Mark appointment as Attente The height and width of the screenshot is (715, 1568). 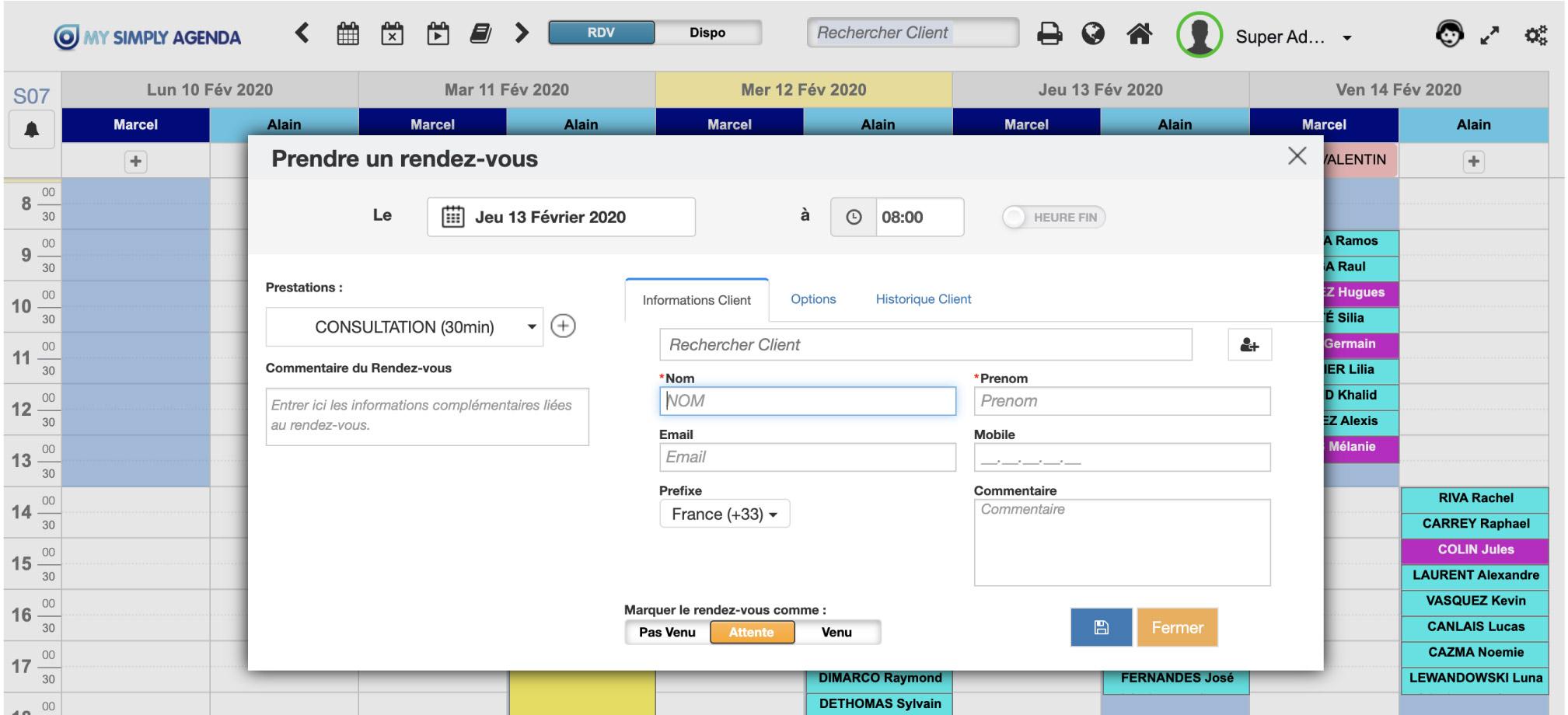752,633
